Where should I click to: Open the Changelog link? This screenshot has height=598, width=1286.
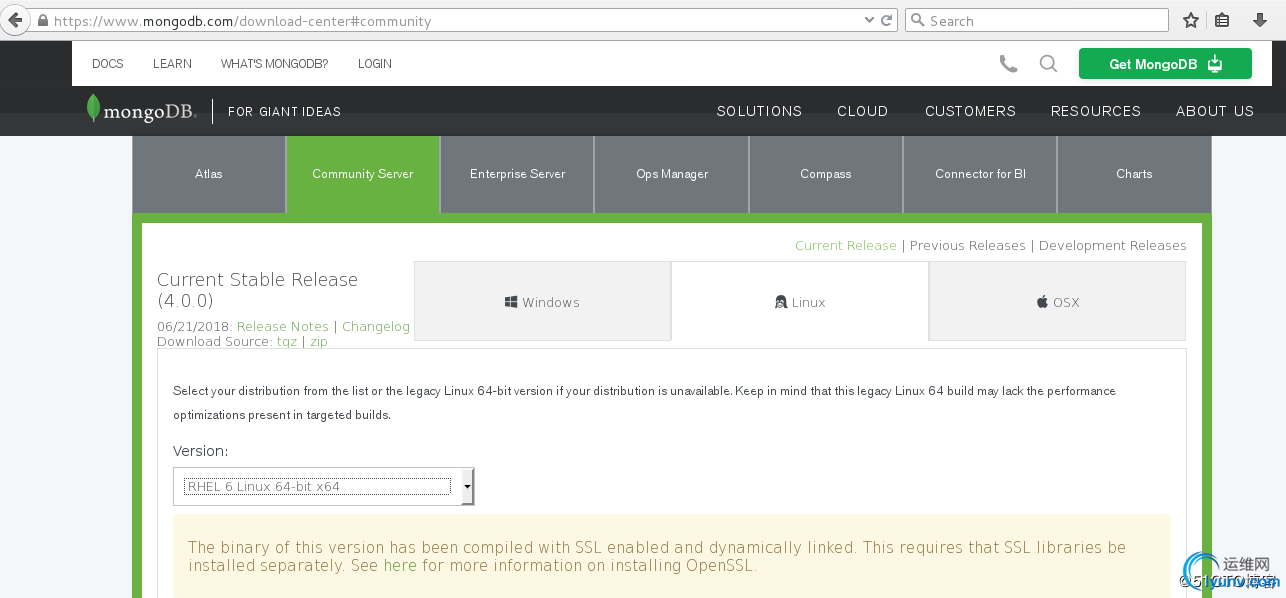coord(376,327)
